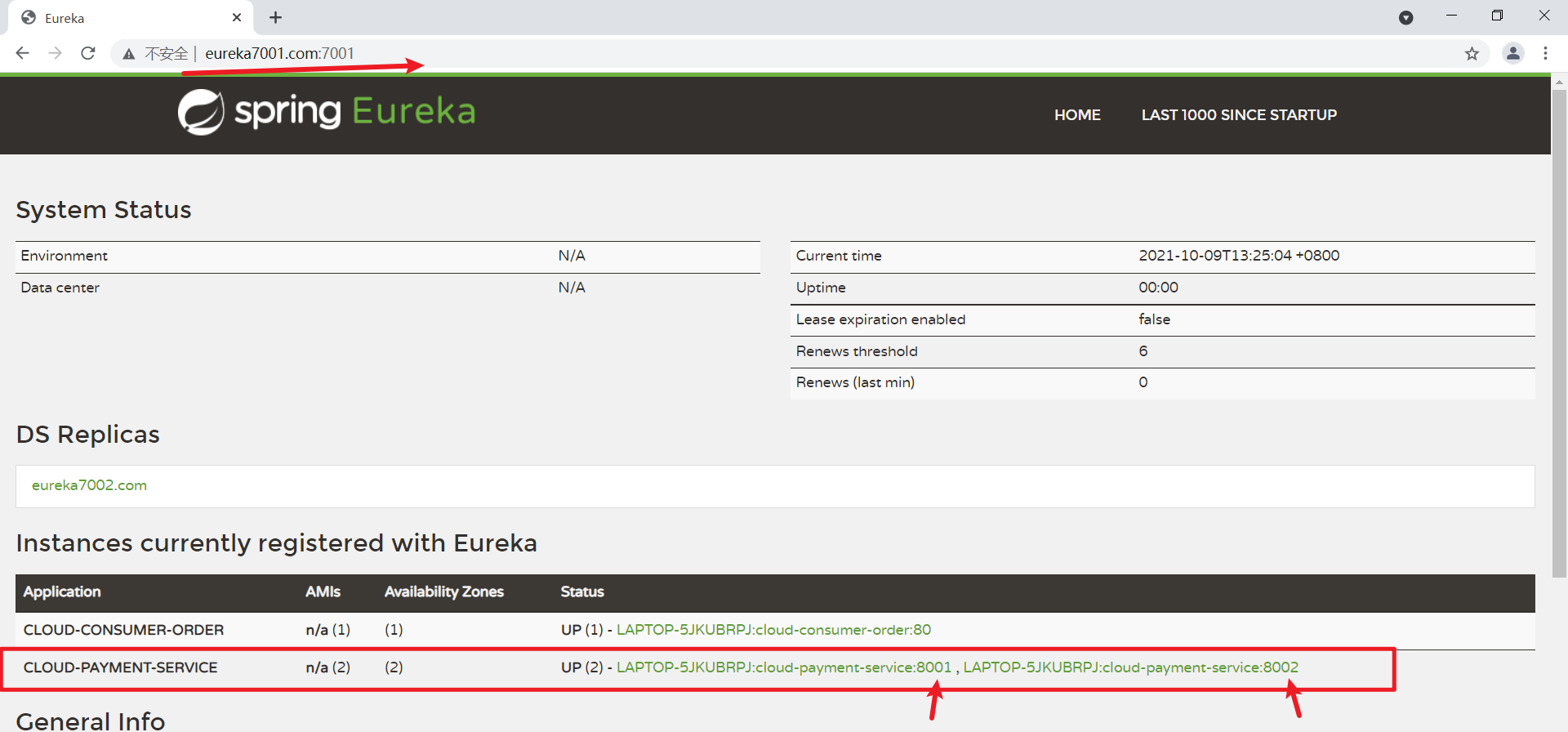Click the Application column header
Image resolution: width=1568 pixels, height=732 pixels.
[62, 592]
